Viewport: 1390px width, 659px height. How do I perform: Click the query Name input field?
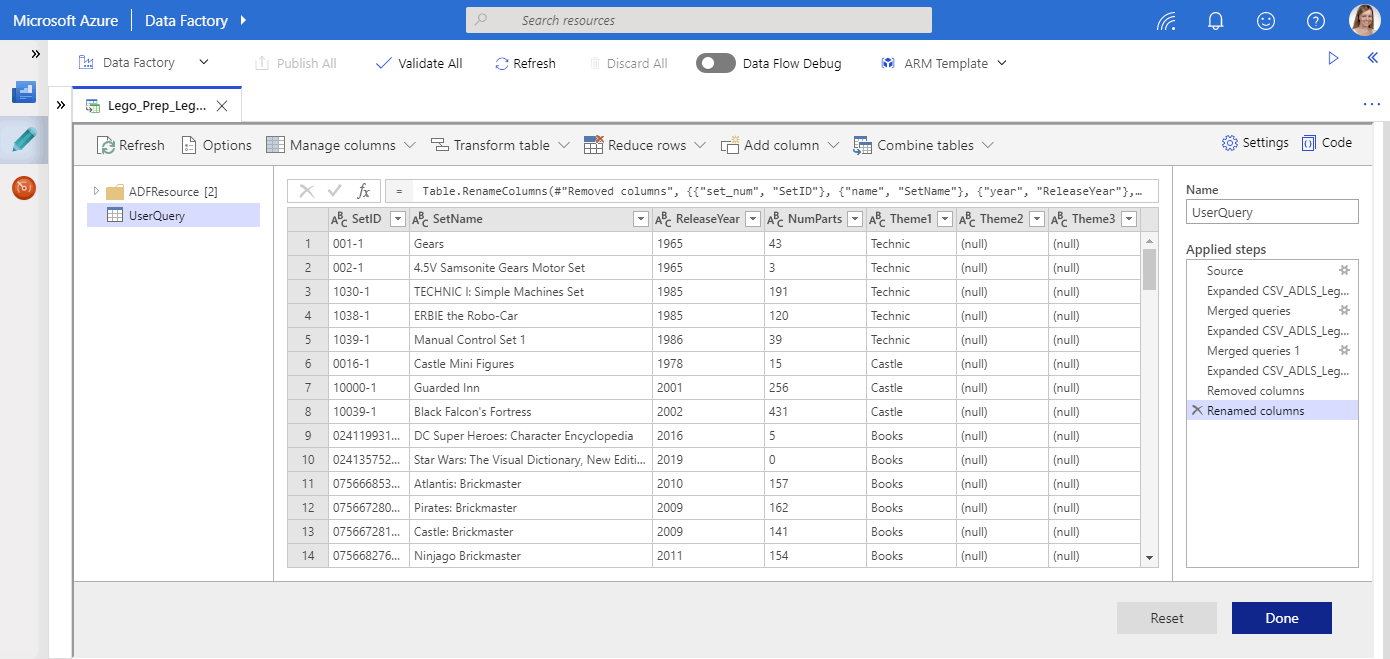click(x=1272, y=212)
